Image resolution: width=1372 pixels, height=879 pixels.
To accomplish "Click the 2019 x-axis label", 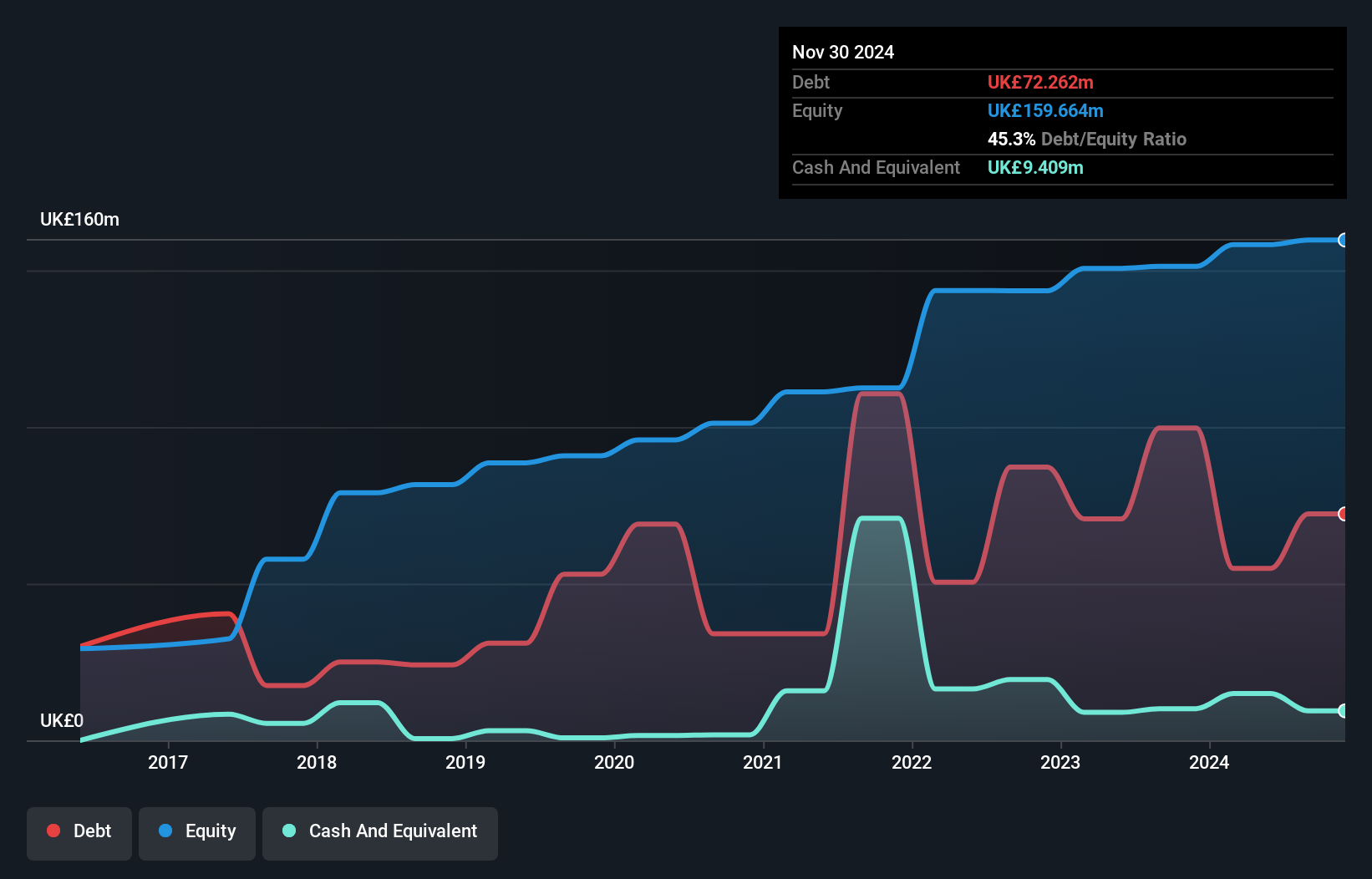I will (465, 762).
